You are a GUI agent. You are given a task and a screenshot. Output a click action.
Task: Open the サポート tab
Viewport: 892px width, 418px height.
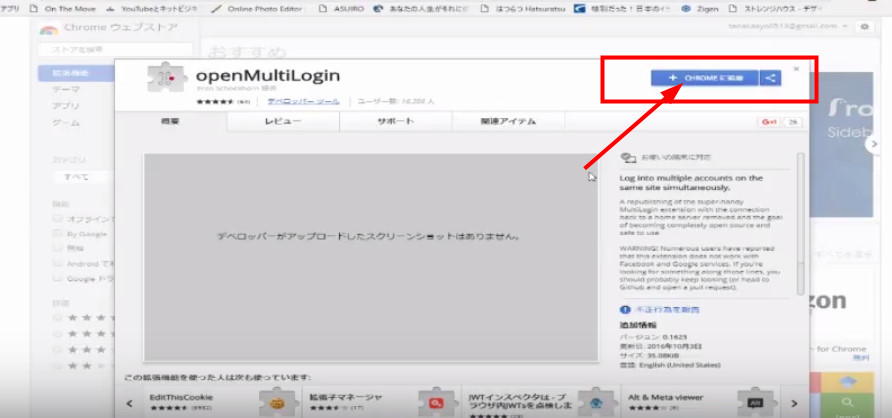(395, 121)
